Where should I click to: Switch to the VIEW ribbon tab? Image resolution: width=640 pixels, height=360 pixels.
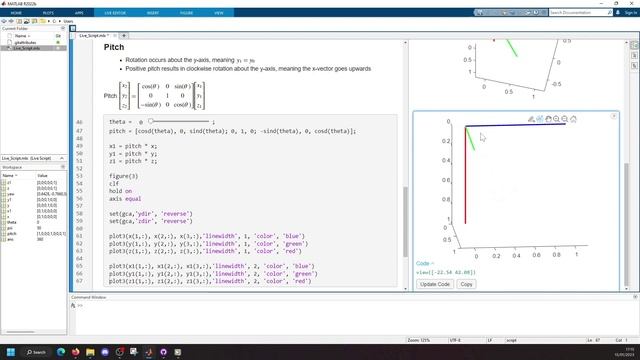(x=219, y=13)
